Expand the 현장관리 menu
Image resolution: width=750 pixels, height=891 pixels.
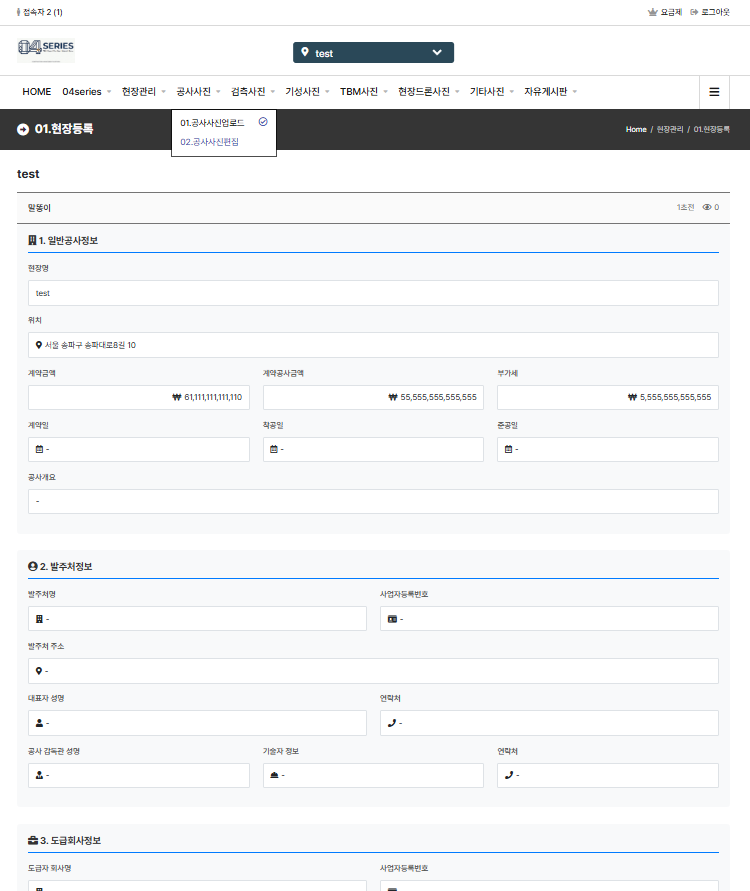click(144, 91)
